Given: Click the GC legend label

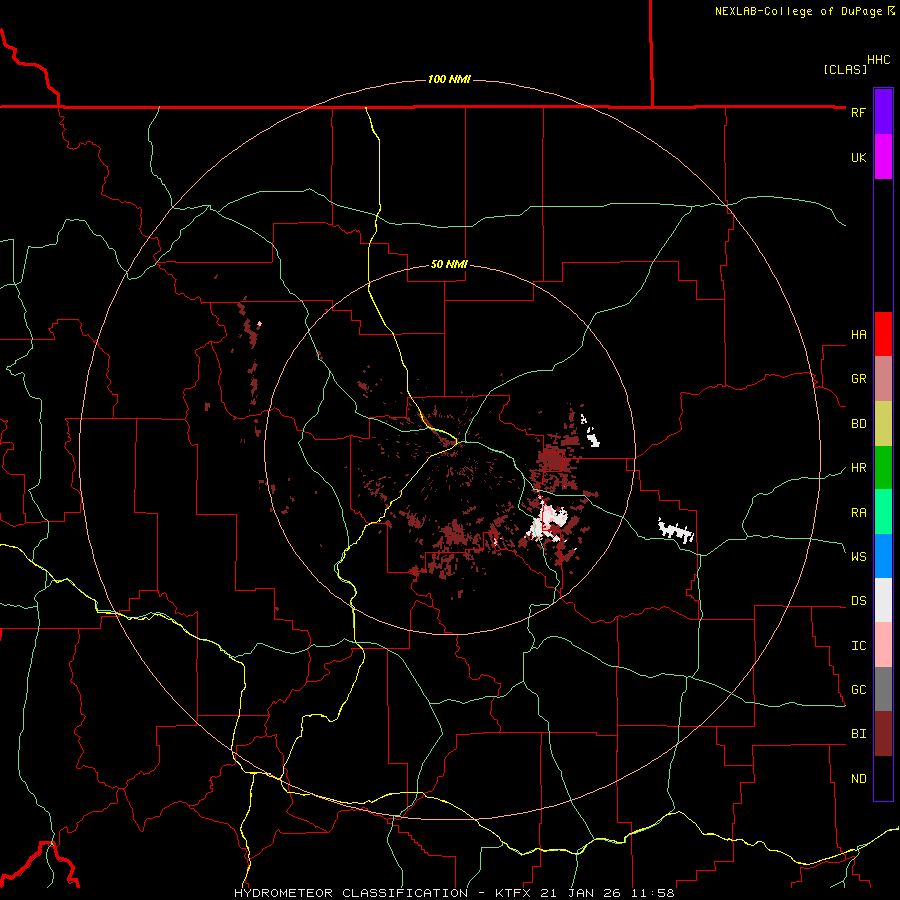Looking at the screenshot, I should 858,690.
